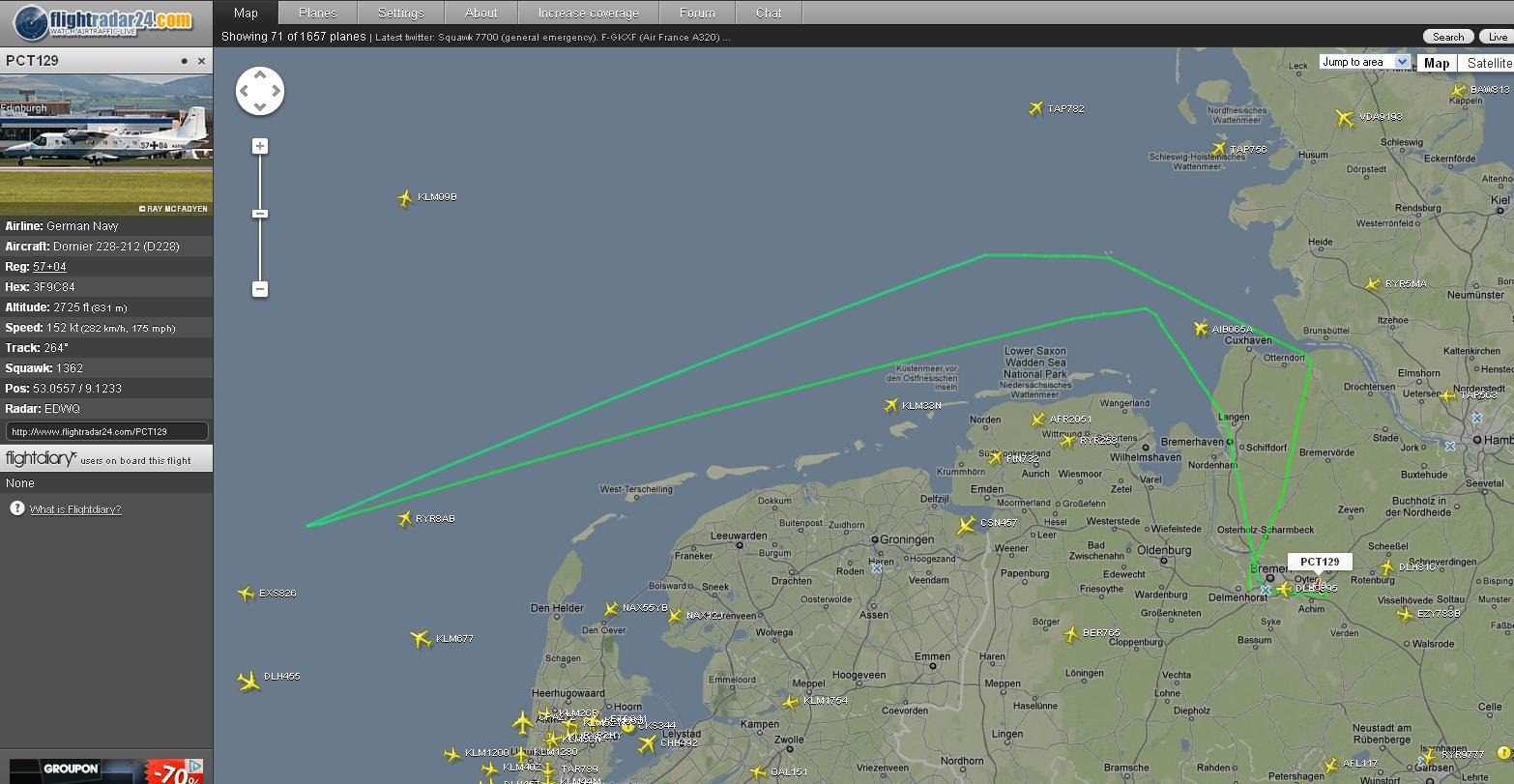The width and height of the screenshot is (1514, 784).
Task: Open the What is Flightdiary link
Action: coord(75,509)
